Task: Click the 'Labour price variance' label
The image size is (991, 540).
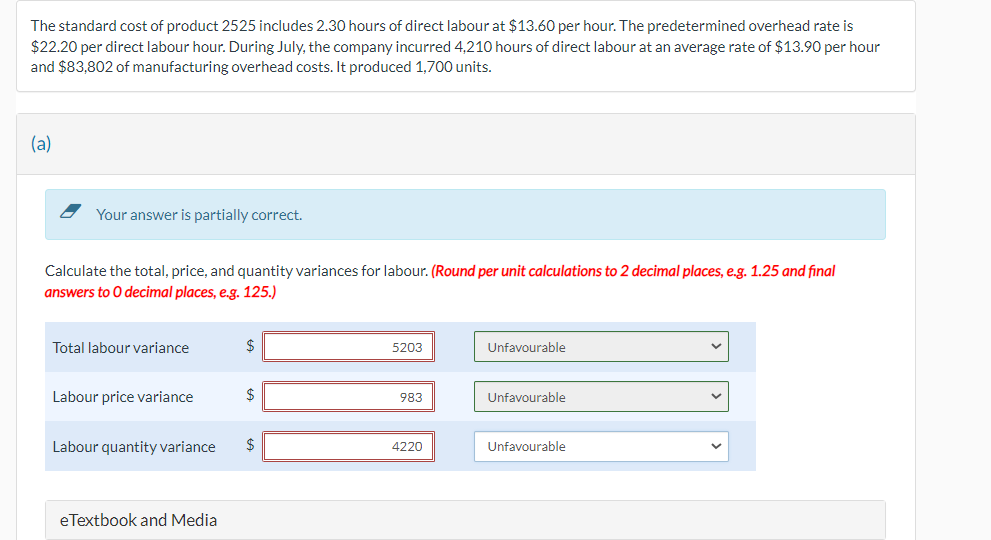Action: click(123, 397)
